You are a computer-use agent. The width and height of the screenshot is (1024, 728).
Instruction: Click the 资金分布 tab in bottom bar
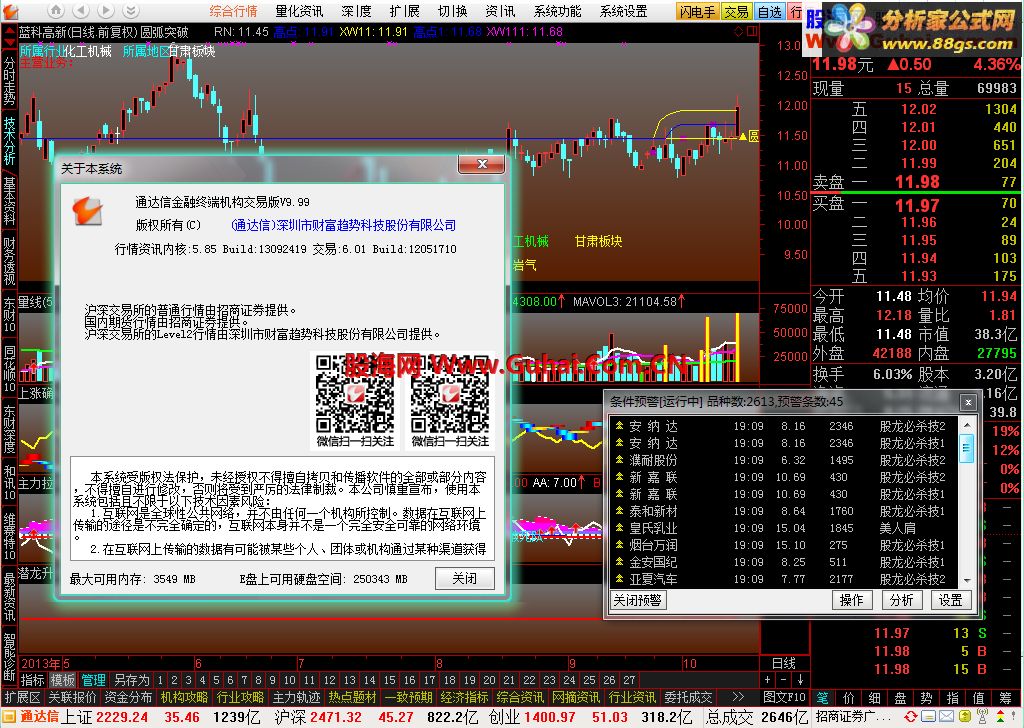(x=128, y=697)
